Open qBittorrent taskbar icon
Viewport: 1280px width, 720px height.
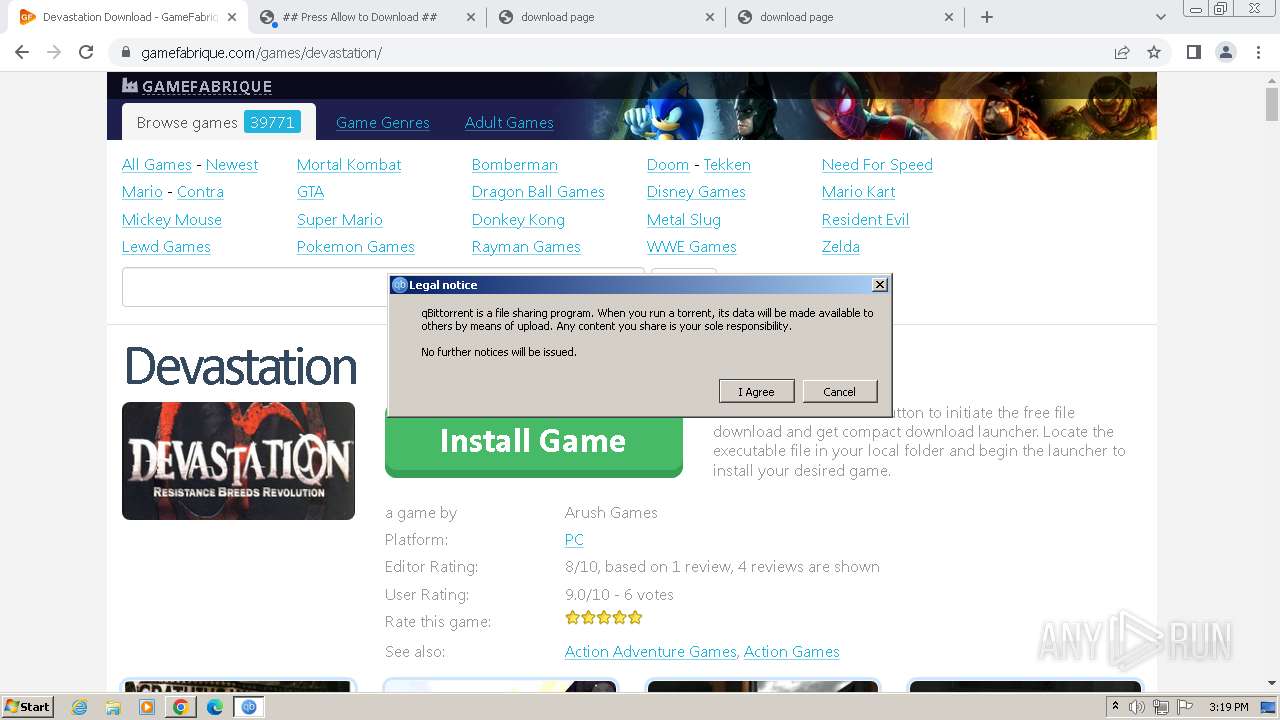click(x=248, y=707)
